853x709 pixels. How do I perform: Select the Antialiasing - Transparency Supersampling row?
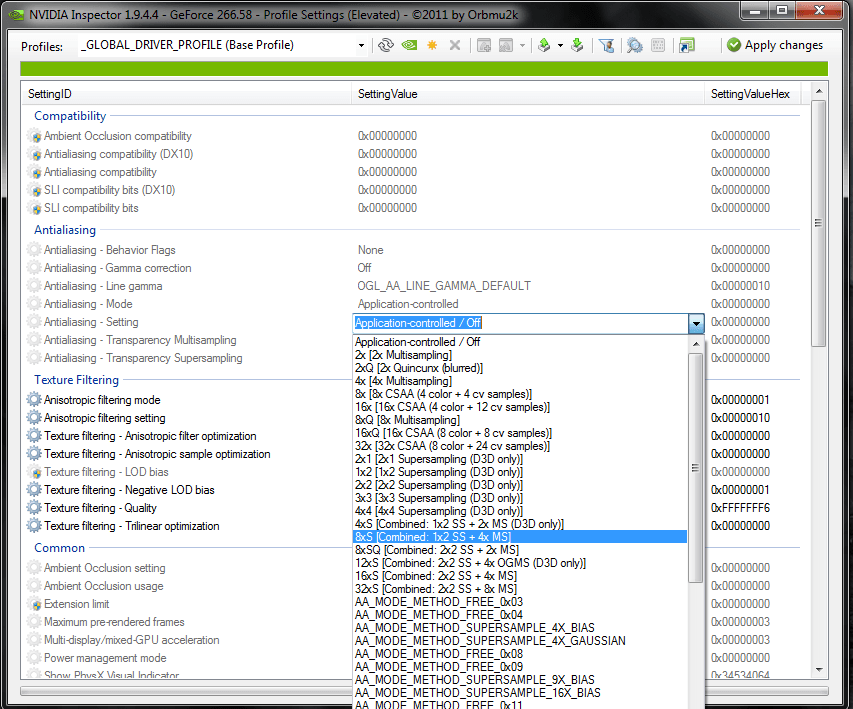pyautogui.click(x=188, y=358)
